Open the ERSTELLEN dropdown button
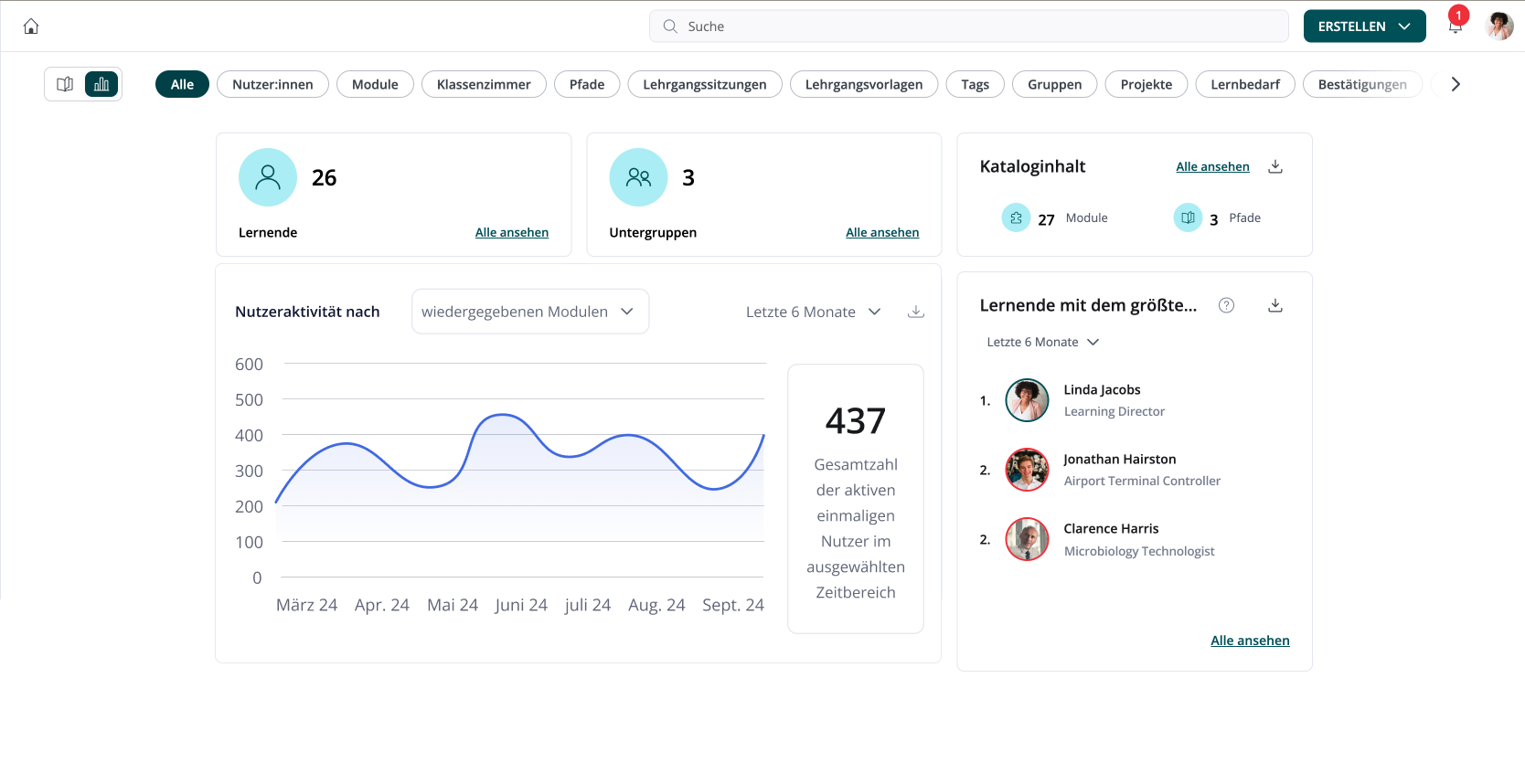The height and width of the screenshot is (784, 1525). point(1364,26)
